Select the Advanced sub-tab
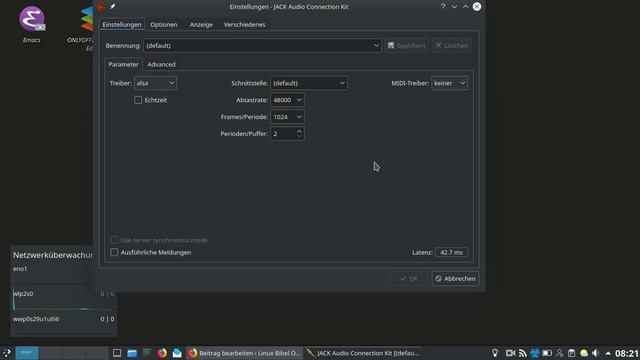 pos(161,64)
